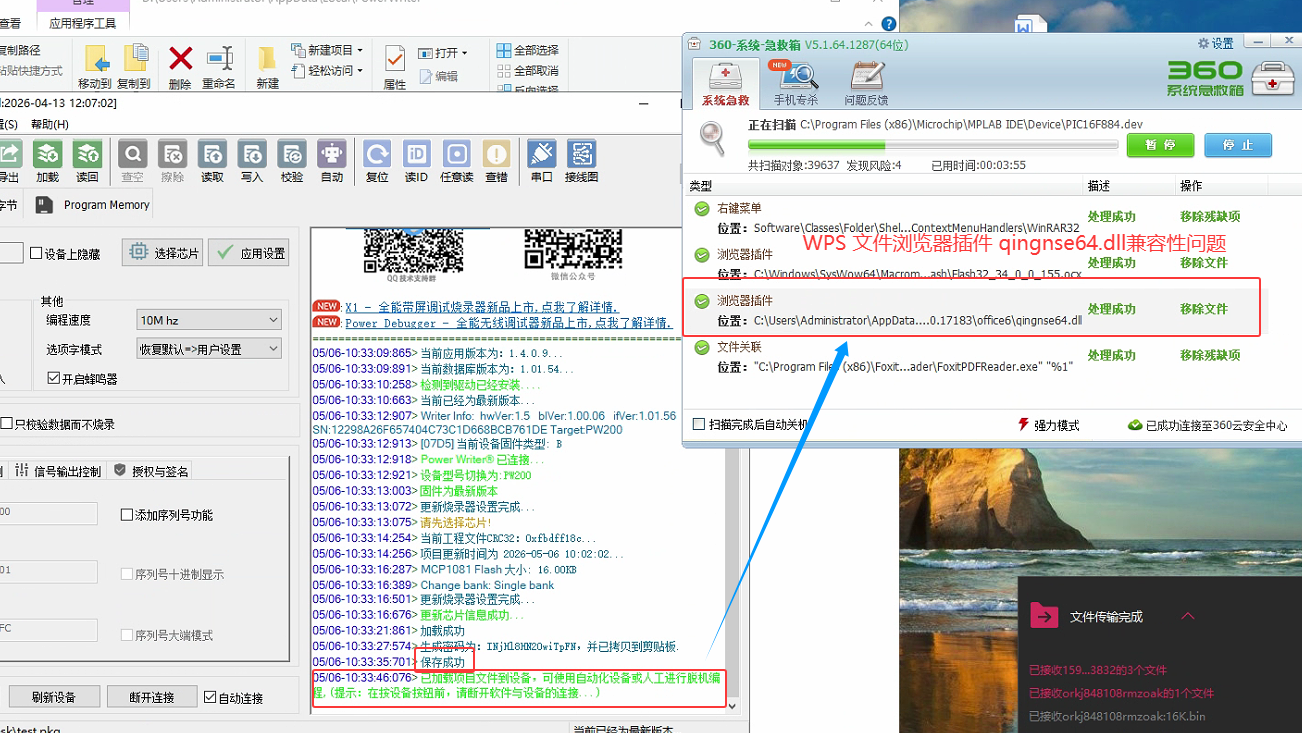Click 全部取消 in Explorer ribbon
The height and width of the screenshot is (733, 1302).
(527, 71)
